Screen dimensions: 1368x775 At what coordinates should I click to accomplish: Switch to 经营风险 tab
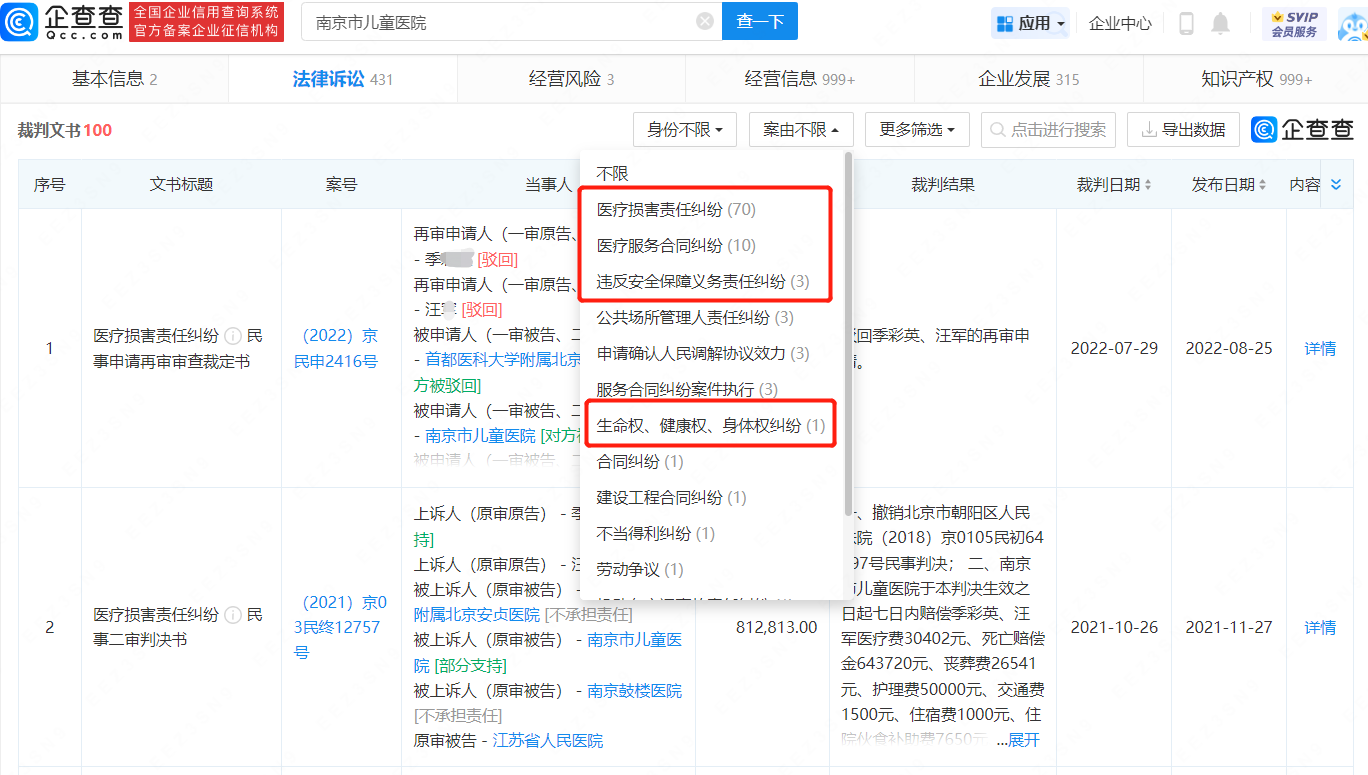(x=571, y=79)
